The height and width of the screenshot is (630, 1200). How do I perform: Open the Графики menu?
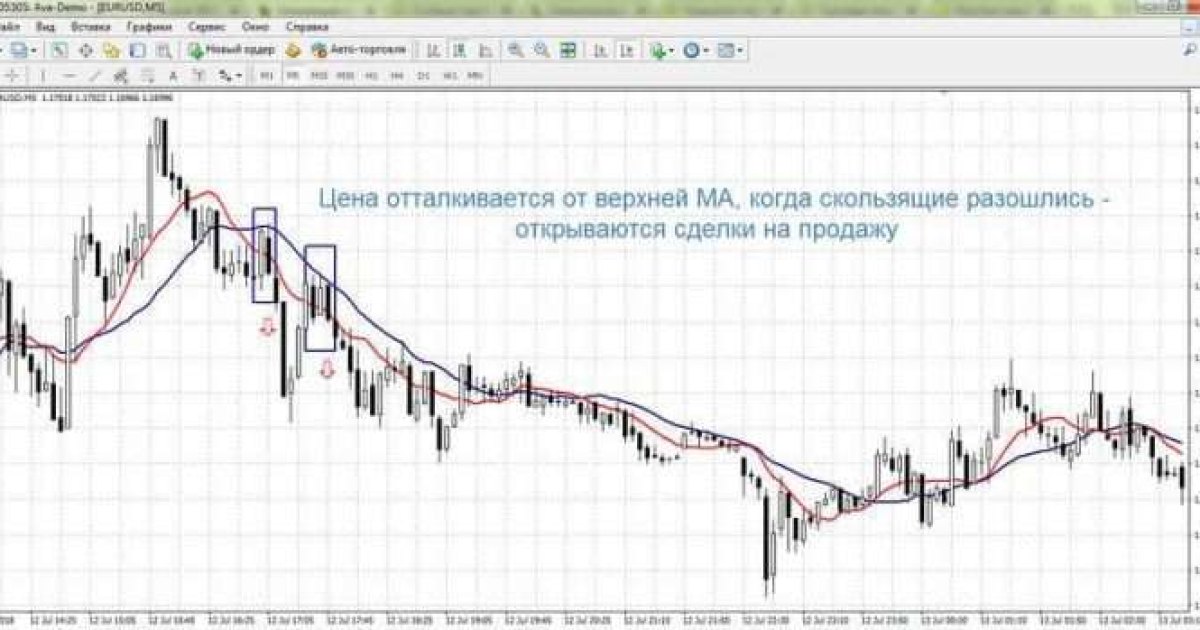[149, 26]
